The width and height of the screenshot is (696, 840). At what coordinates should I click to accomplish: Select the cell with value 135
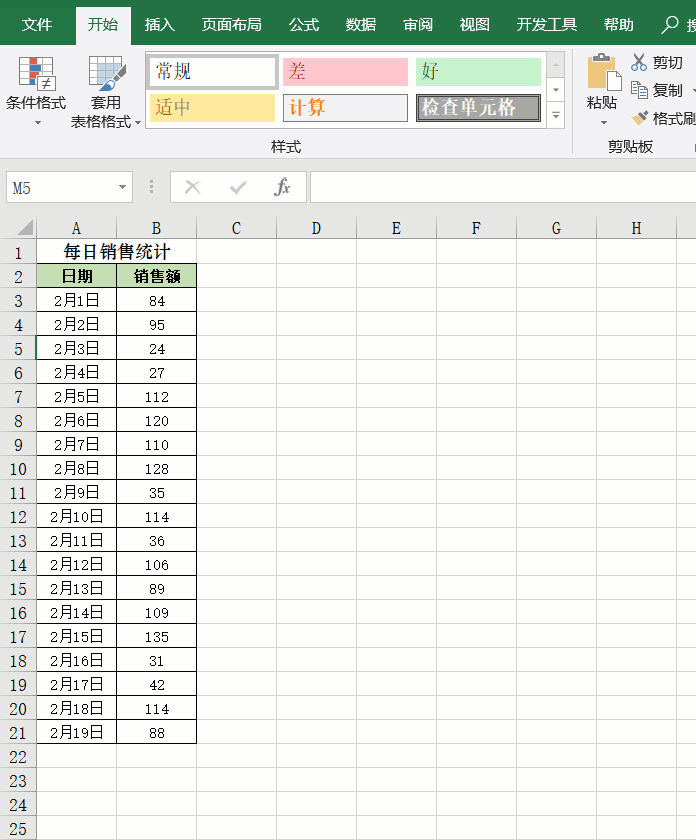pyautogui.click(x=156, y=636)
